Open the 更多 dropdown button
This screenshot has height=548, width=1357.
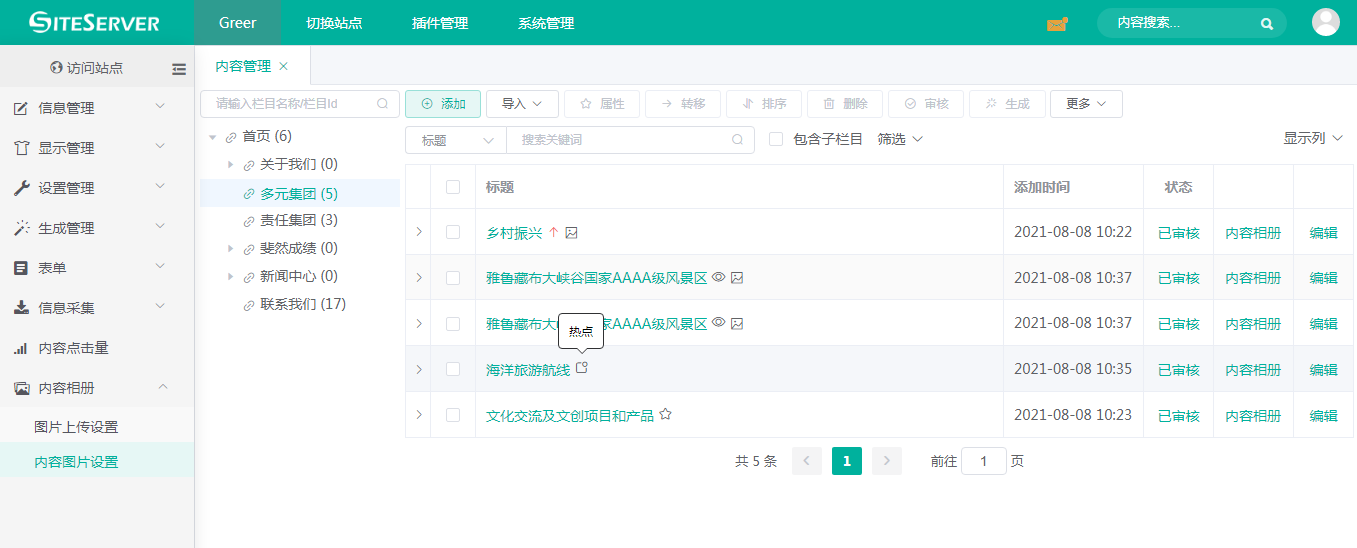[x=1086, y=104]
